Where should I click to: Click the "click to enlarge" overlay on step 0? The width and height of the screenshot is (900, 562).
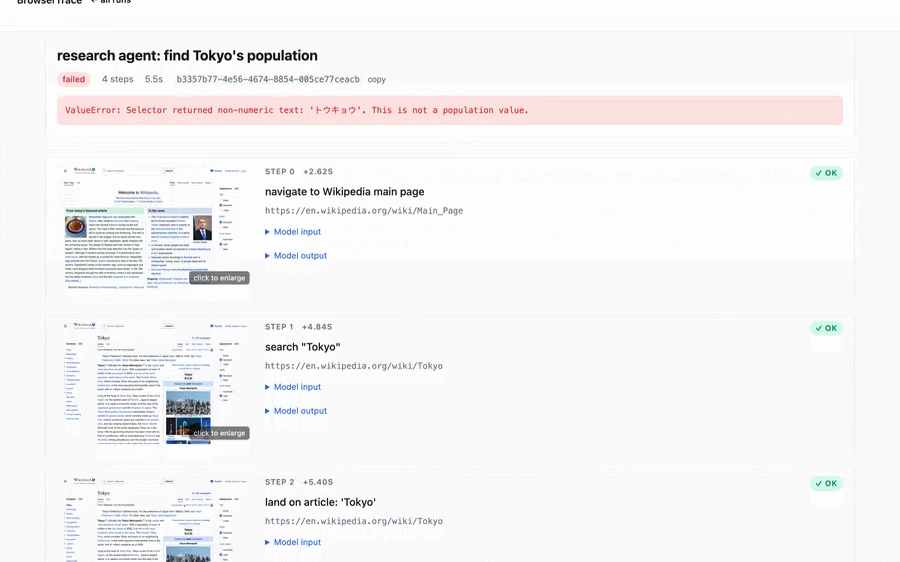(x=219, y=278)
